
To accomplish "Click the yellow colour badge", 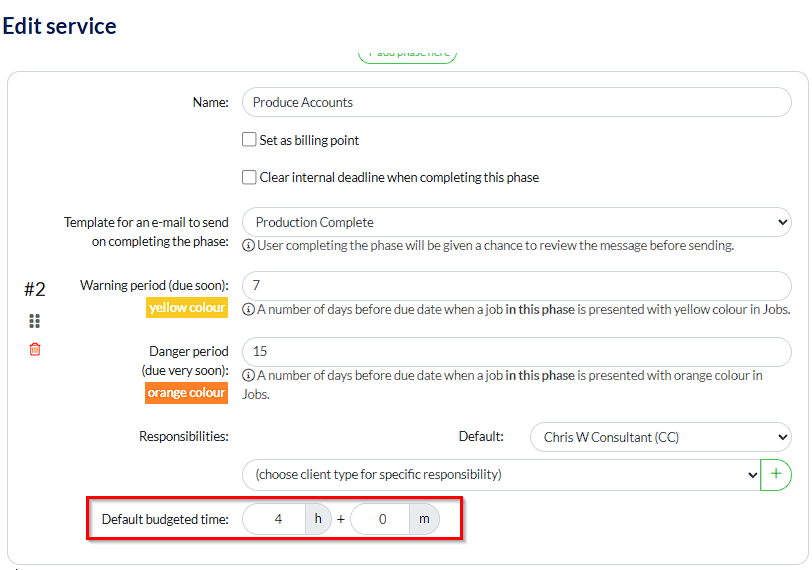I will 187,308.
